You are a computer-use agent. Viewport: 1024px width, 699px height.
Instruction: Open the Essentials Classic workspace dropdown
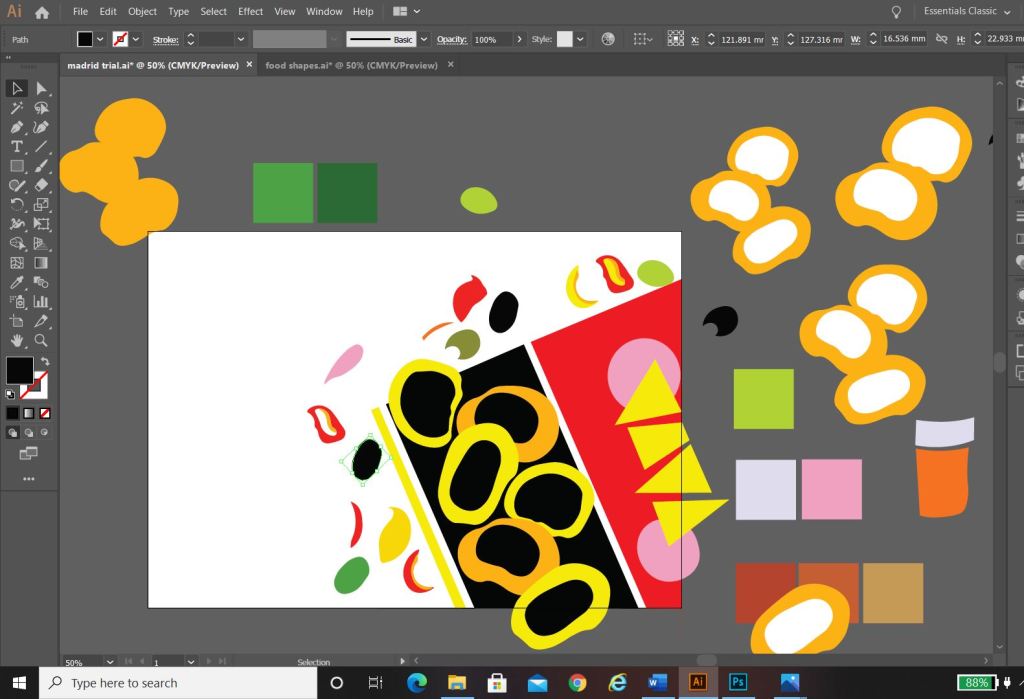pyautogui.click(x=966, y=12)
